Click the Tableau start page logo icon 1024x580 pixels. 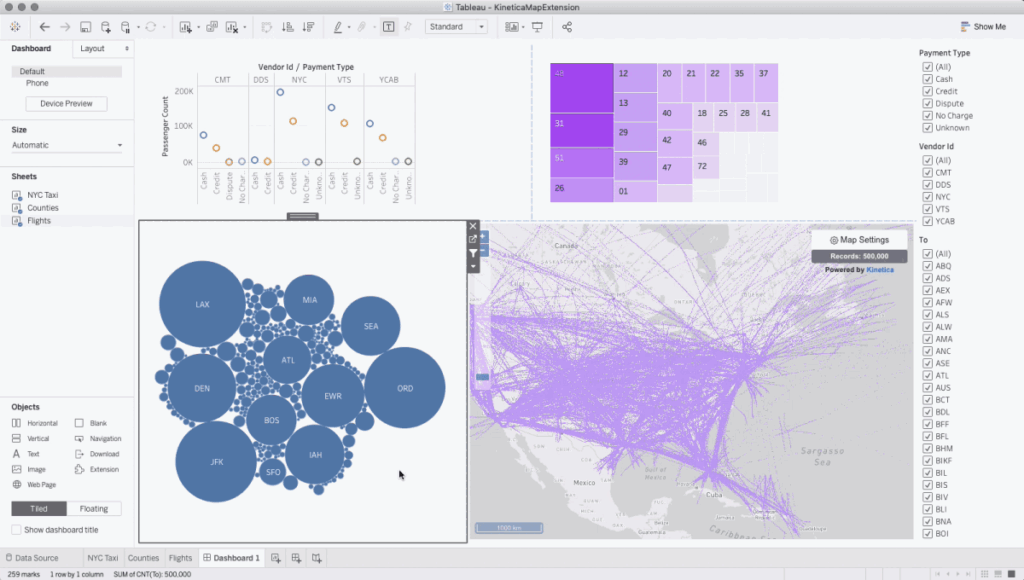coord(15,27)
